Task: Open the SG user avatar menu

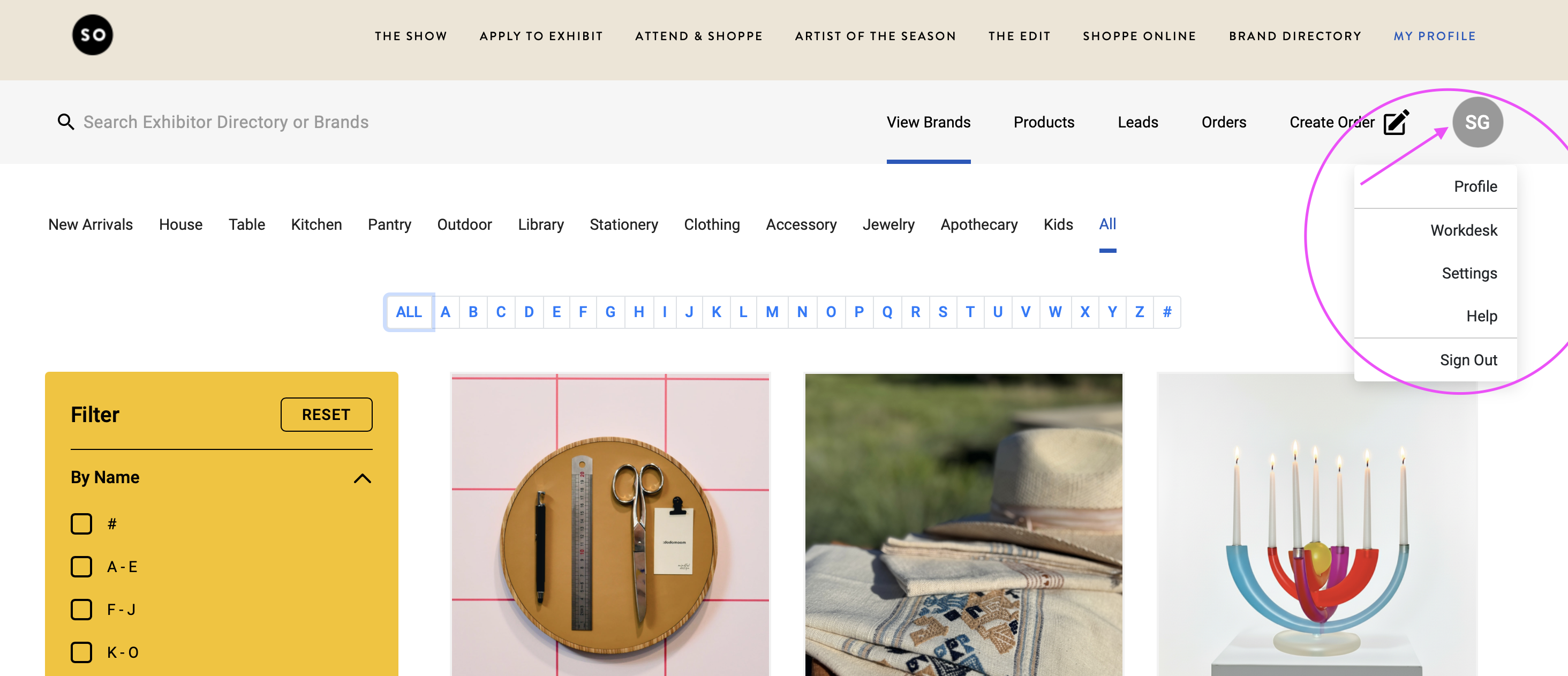Action: coord(1477,122)
